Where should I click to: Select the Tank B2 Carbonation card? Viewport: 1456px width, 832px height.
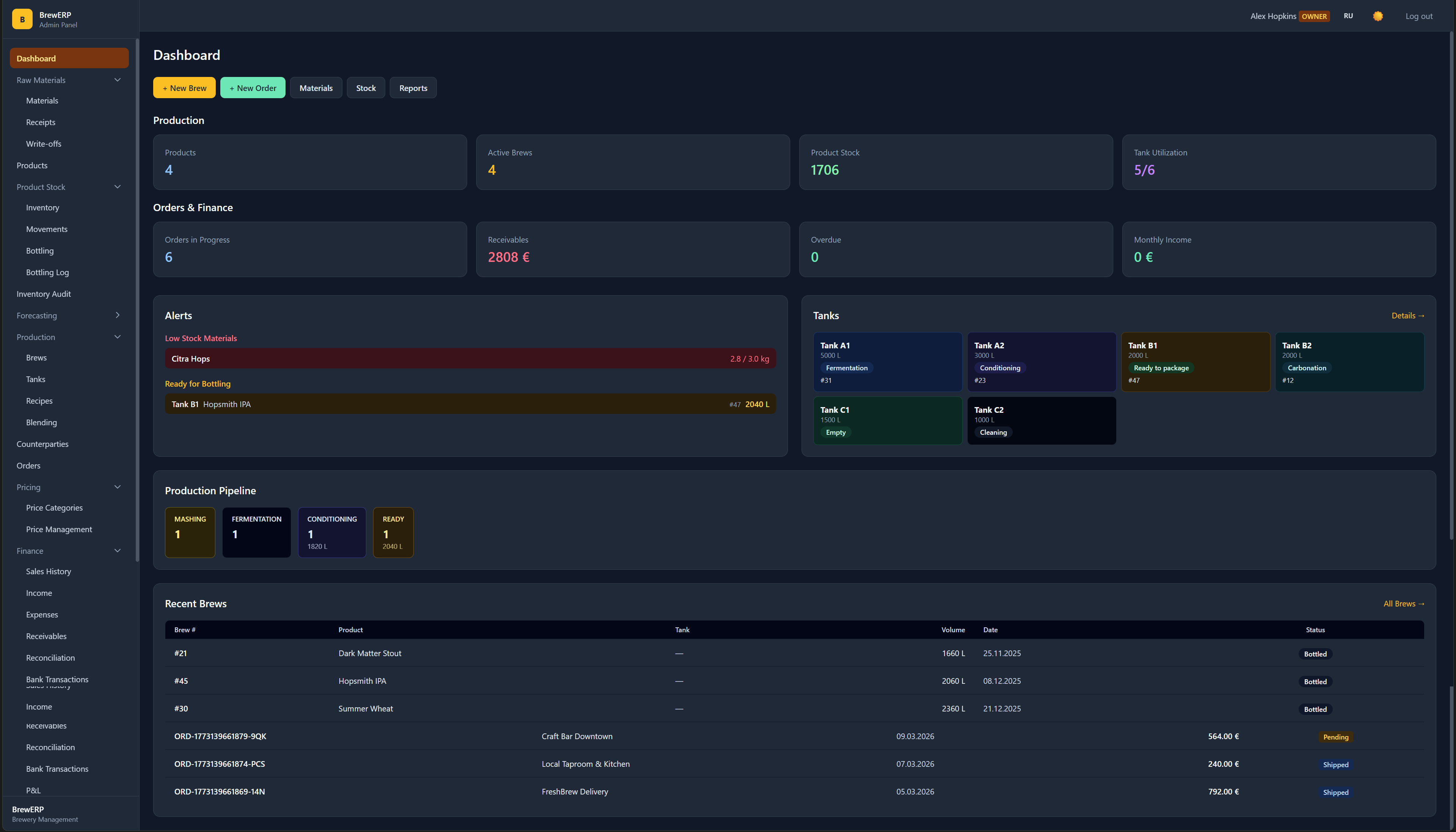1349,362
